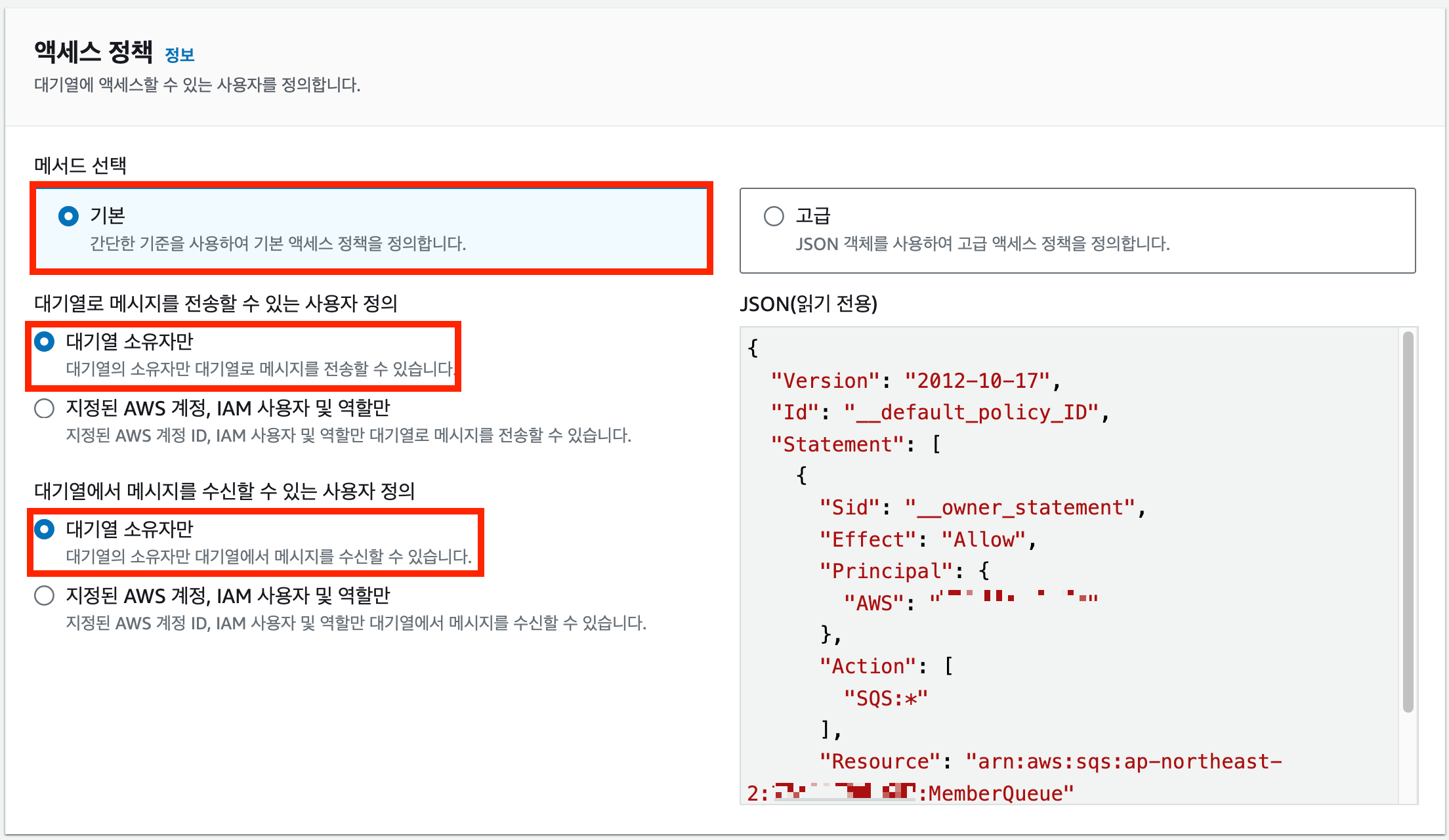Screen dimensions: 1449x840
Task: Click the SQS:* action entry in the JSON
Action: pyautogui.click(x=886, y=697)
